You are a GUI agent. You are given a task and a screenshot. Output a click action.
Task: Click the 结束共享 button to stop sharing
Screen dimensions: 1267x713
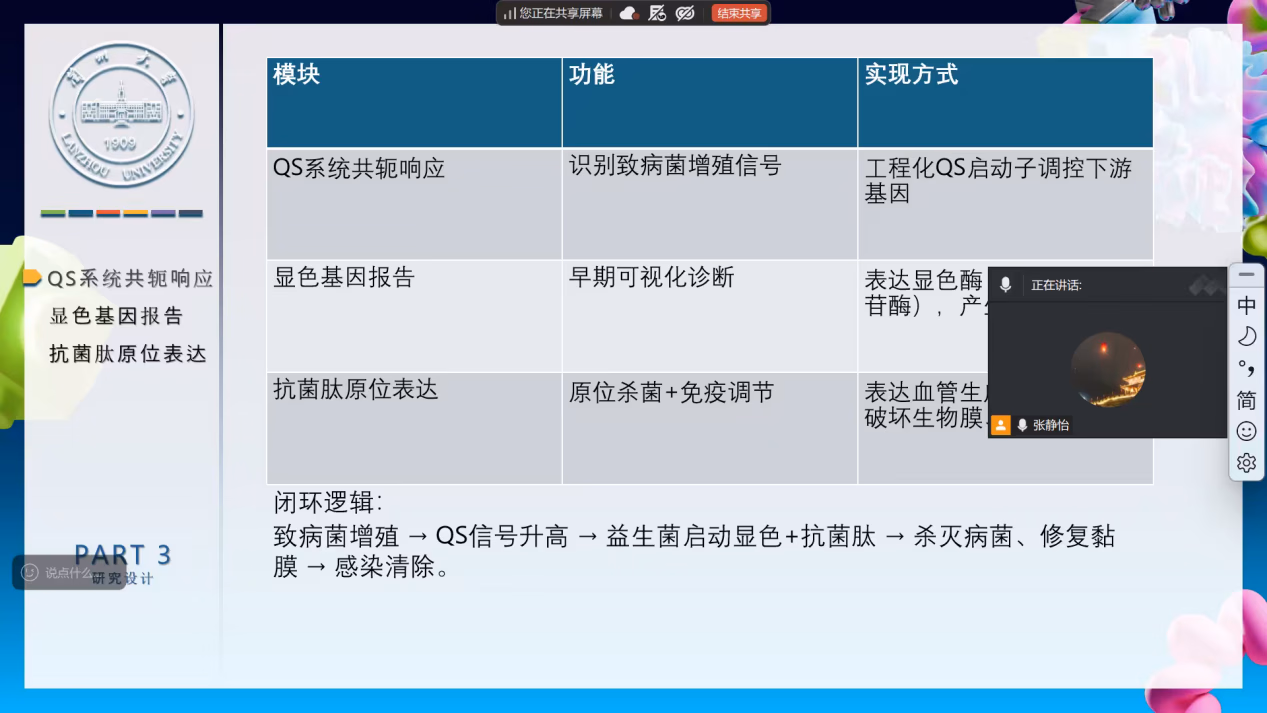(739, 13)
